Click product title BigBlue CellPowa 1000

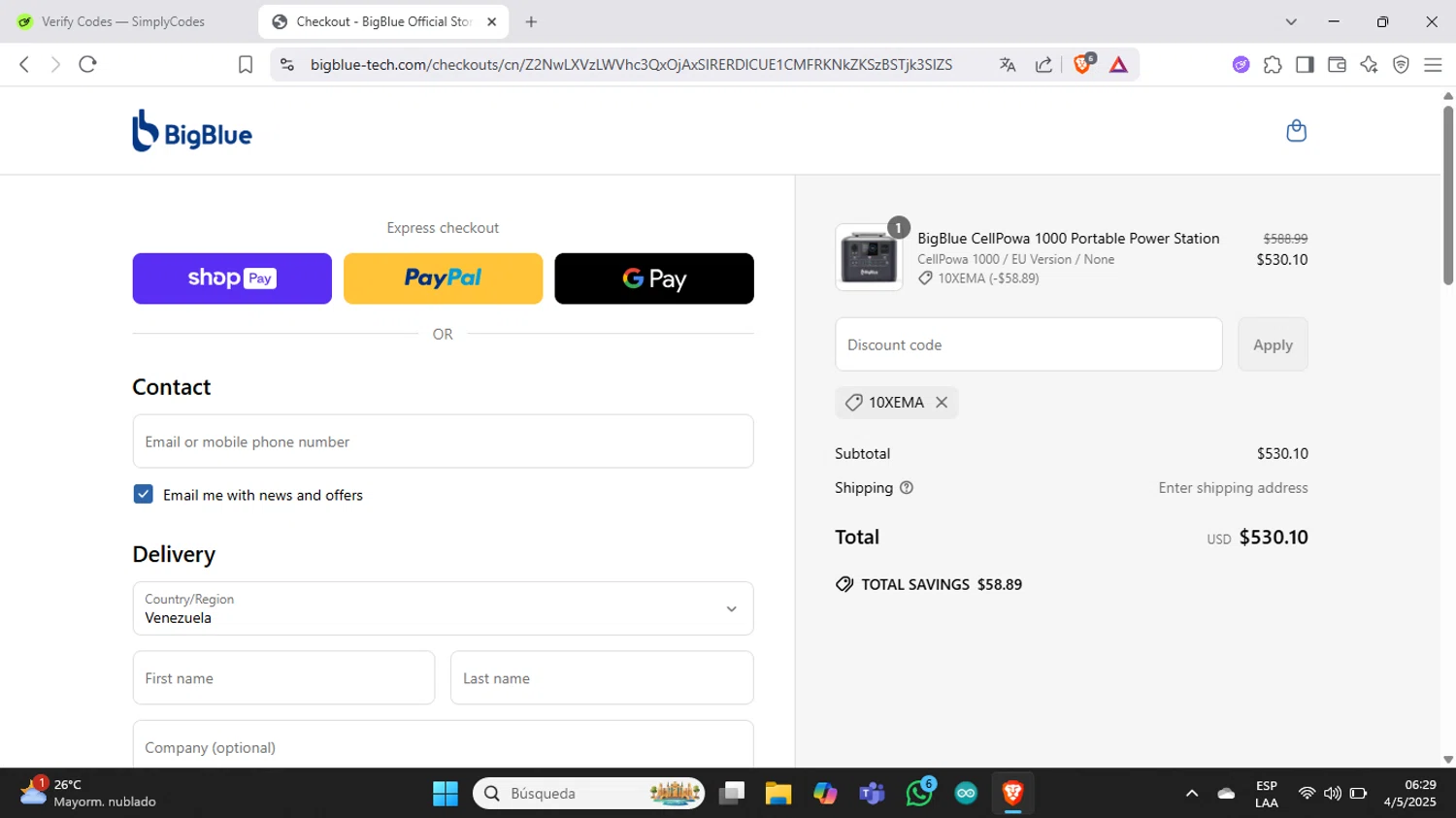pos(1069,239)
